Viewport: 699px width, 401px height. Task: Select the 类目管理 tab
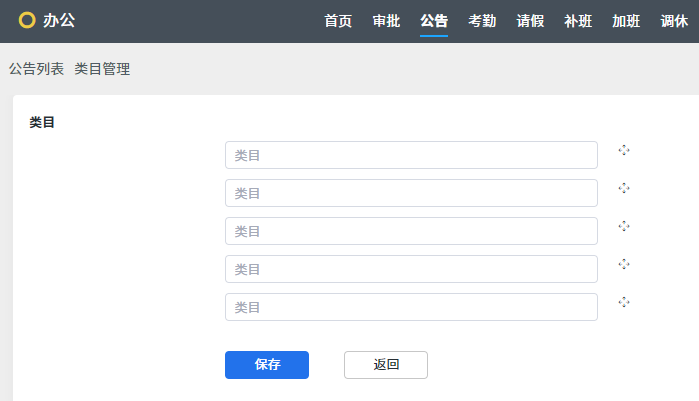tap(102, 69)
